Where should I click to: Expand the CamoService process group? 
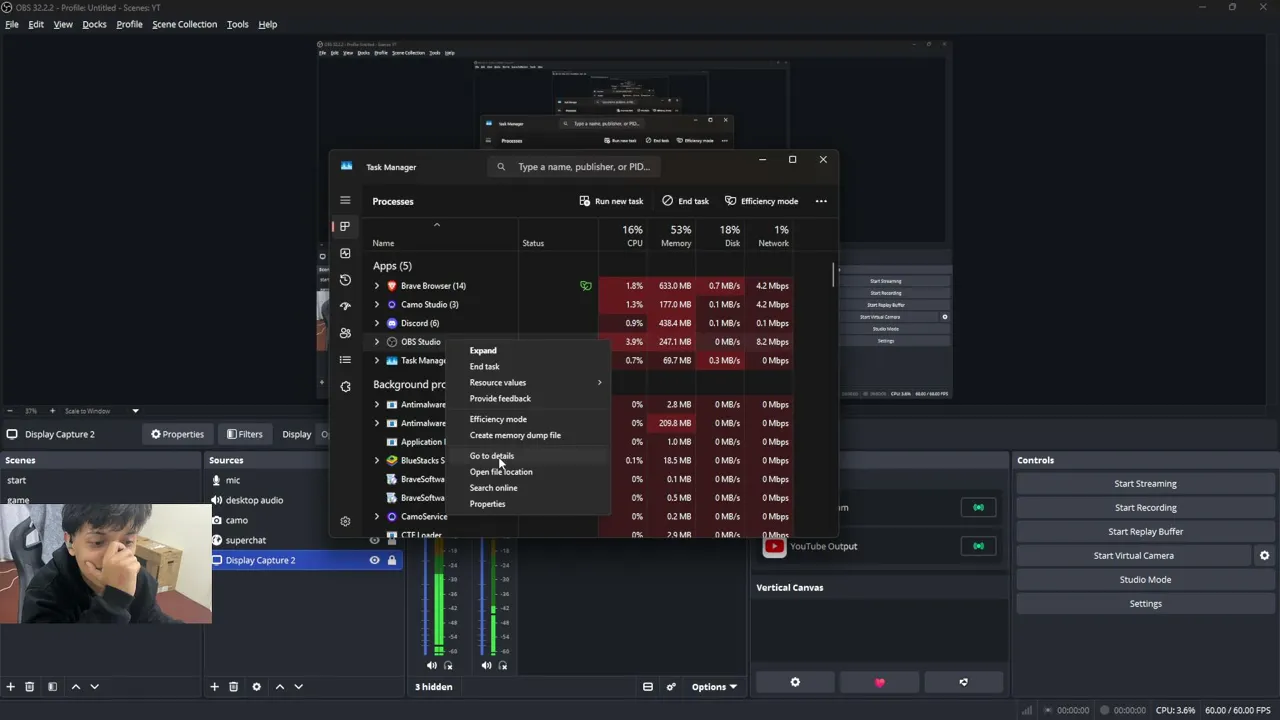coord(377,516)
